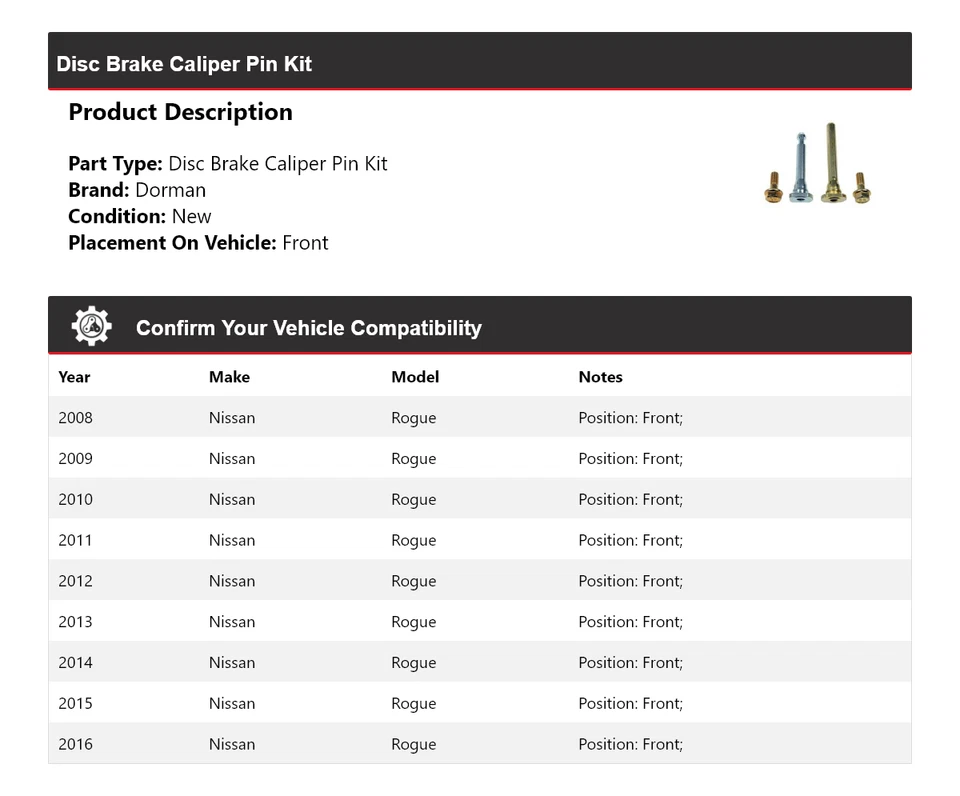The height and width of the screenshot is (796, 960).
Task: Select the Rogue model in the 2015 row
Action: 414,704
